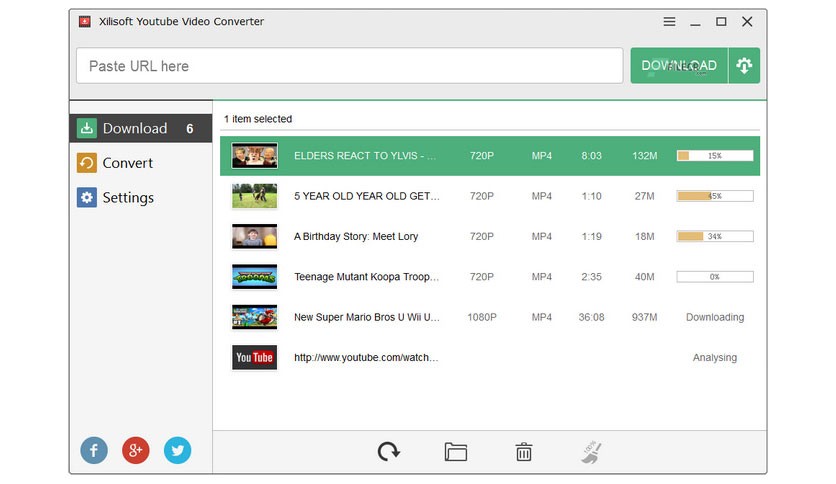The image size is (836, 484).
Task: Click the green Download sidebar icon
Action: [86, 128]
